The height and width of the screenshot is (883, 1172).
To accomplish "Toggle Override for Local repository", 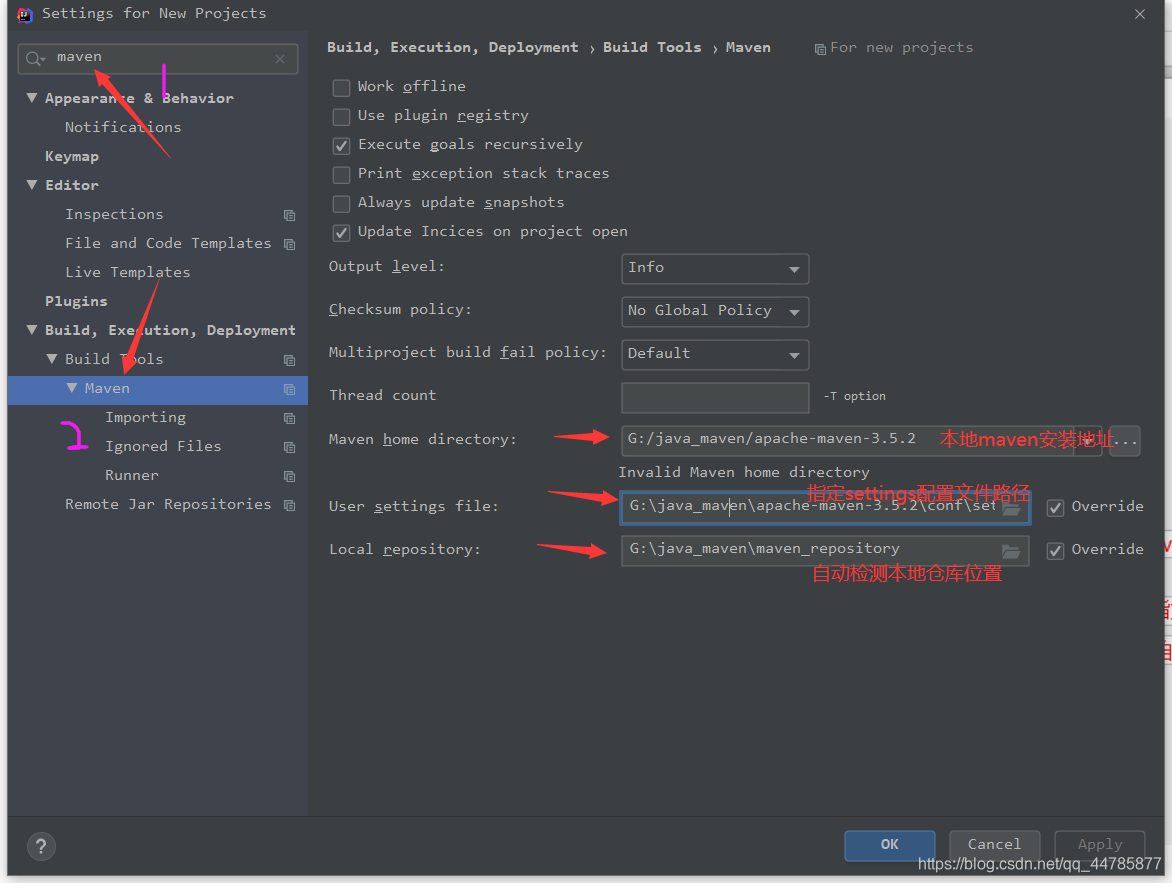I will tap(1055, 551).
